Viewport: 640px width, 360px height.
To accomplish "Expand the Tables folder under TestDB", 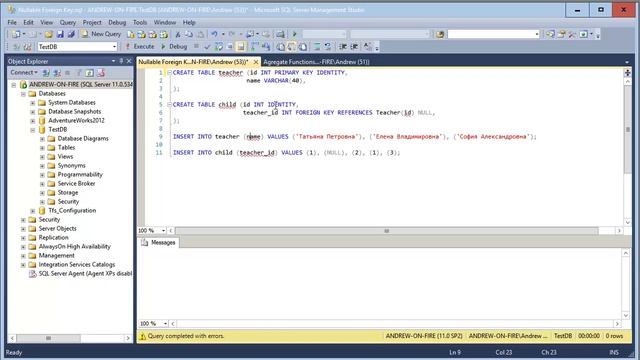I will coord(42,148).
